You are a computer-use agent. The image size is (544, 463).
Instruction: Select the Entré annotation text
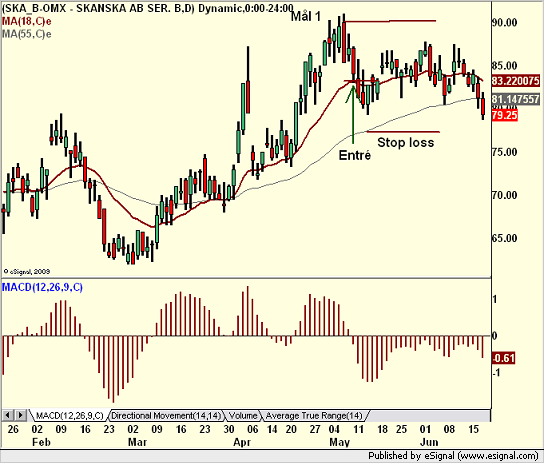[355, 155]
